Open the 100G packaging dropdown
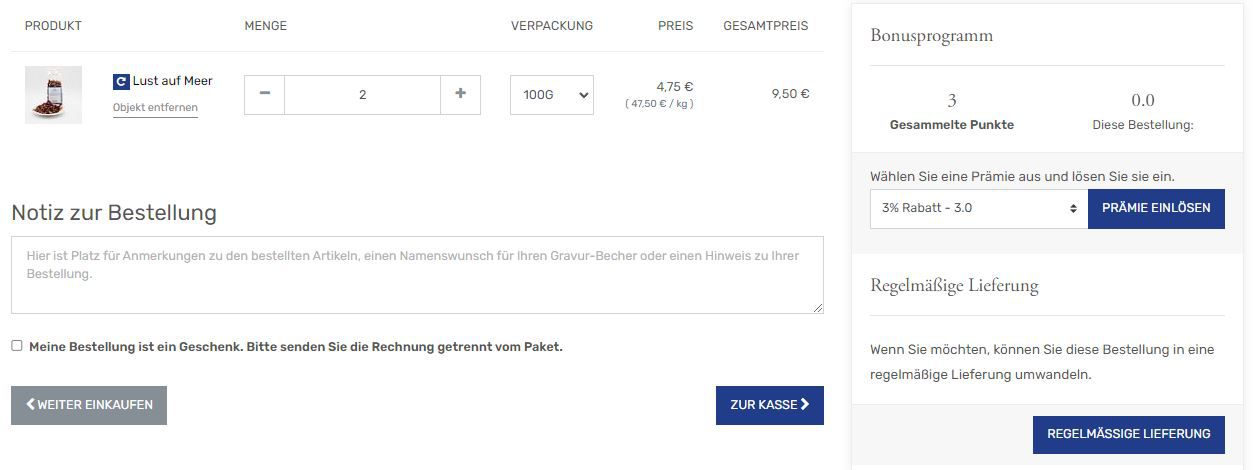The height and width of the screenshot is (470, 1253). tap(551, 95)
